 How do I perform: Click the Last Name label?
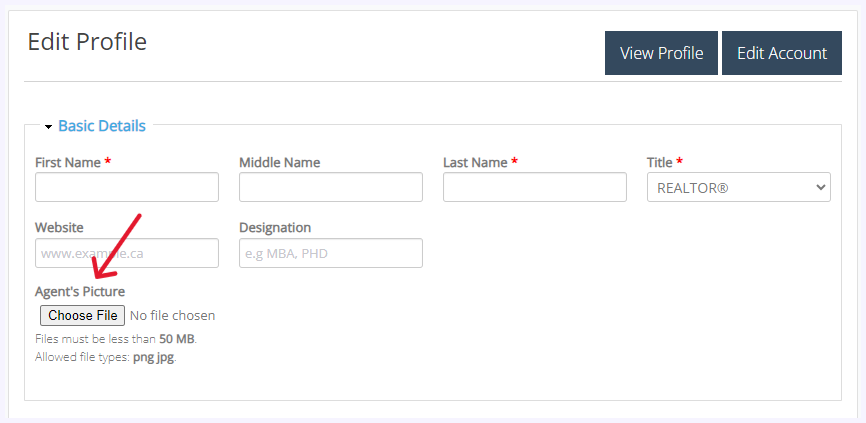tap(475, 162)
